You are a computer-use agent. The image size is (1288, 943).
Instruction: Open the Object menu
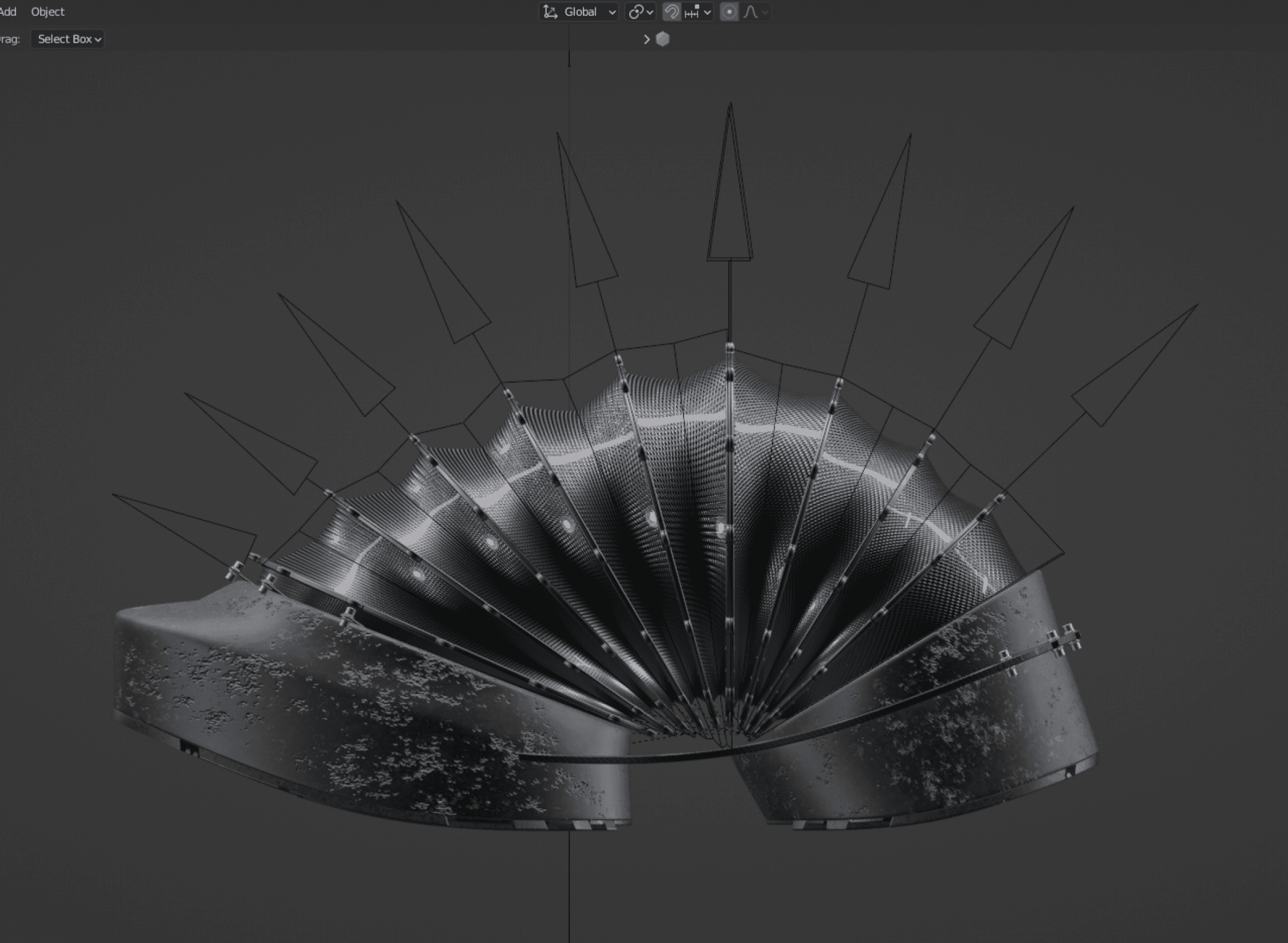point(47,11)
